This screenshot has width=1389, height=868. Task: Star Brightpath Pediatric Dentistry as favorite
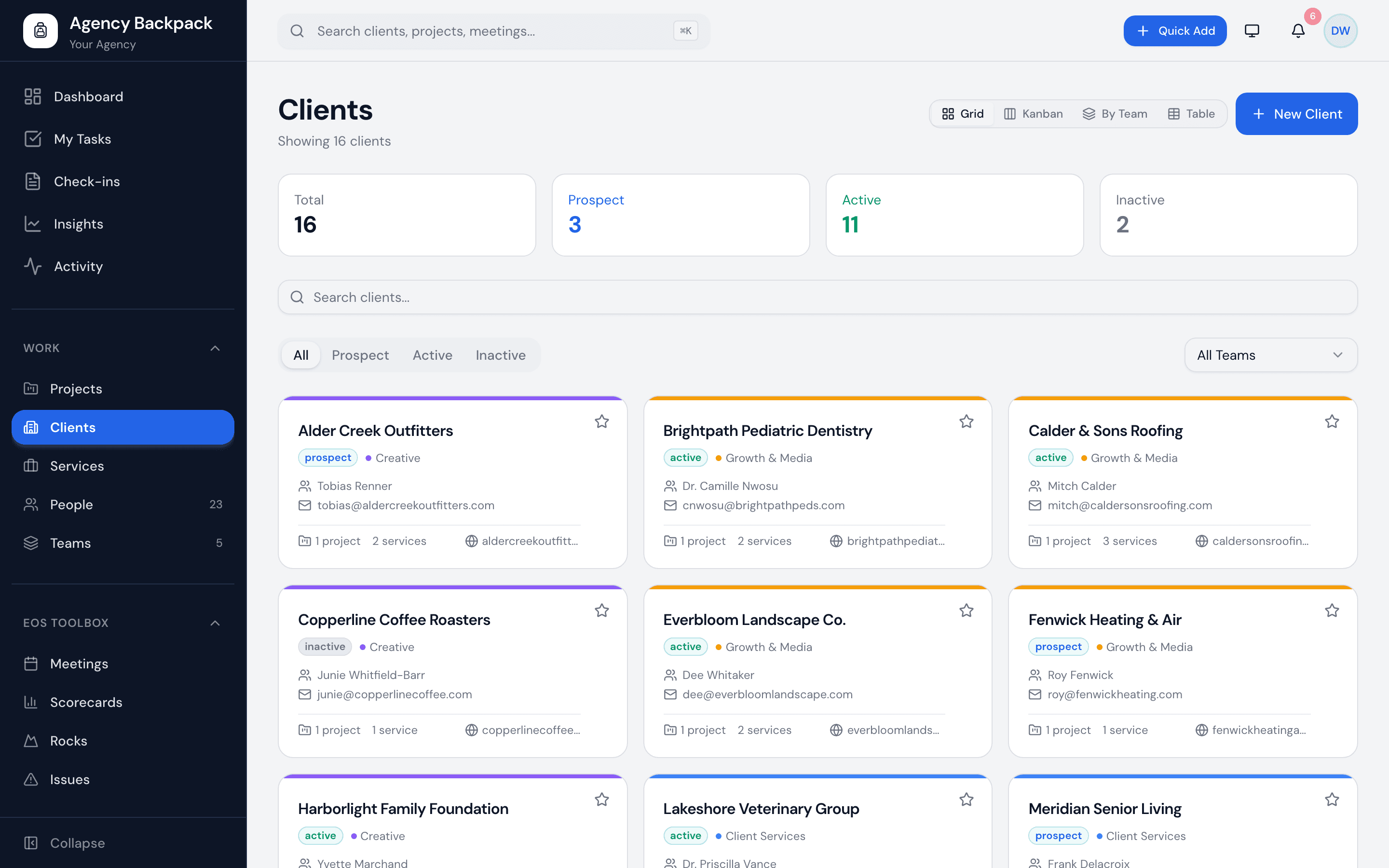(967, 421)
